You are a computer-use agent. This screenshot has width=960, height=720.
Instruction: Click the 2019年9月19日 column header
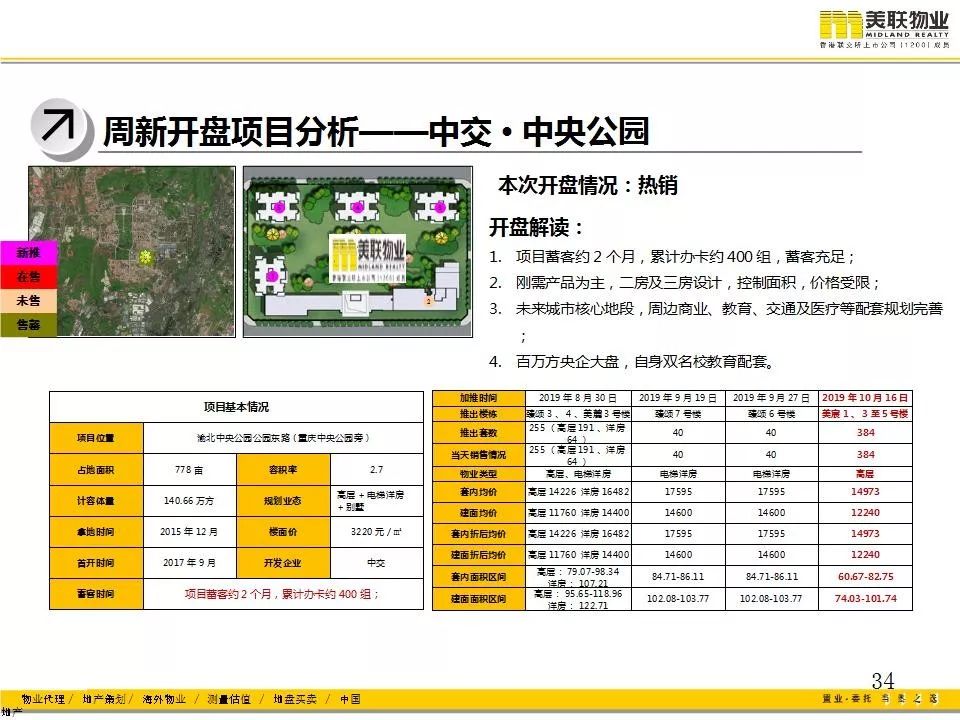pos(678,398)
